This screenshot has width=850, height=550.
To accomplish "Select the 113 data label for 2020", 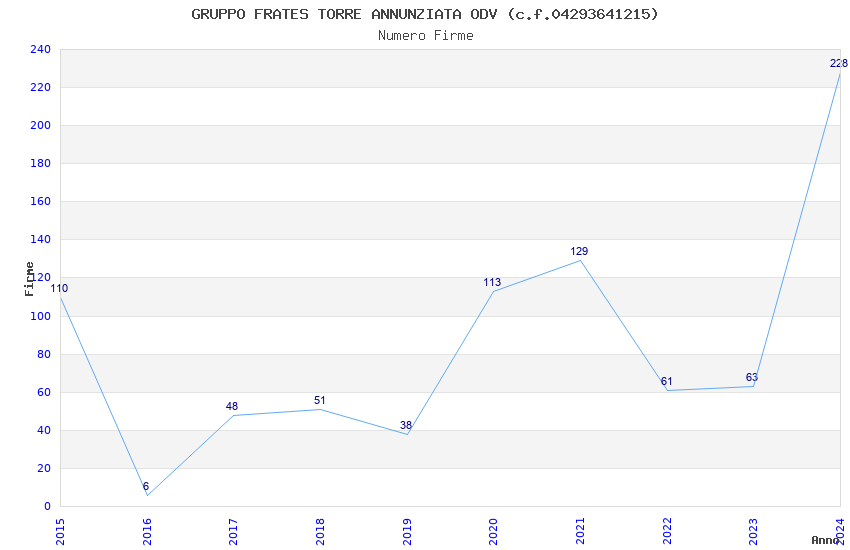I will (492, 282).
